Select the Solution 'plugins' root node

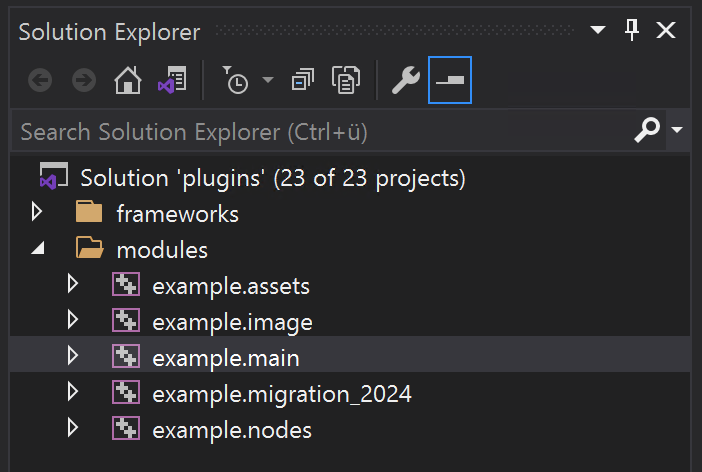tap(272, 178)
